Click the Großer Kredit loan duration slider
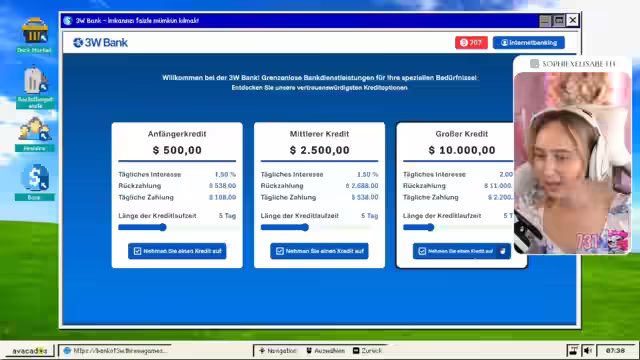 coord(458,227)
